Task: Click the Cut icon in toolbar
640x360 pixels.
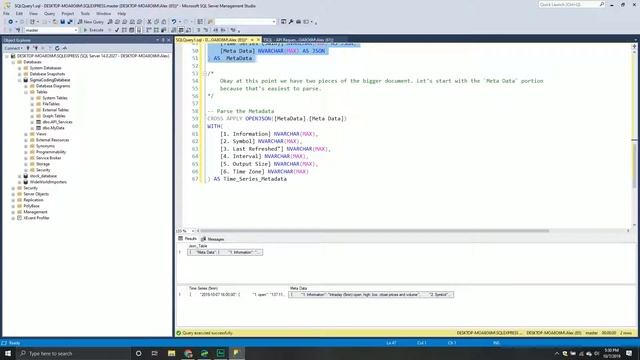Action: tap(149, 22)
